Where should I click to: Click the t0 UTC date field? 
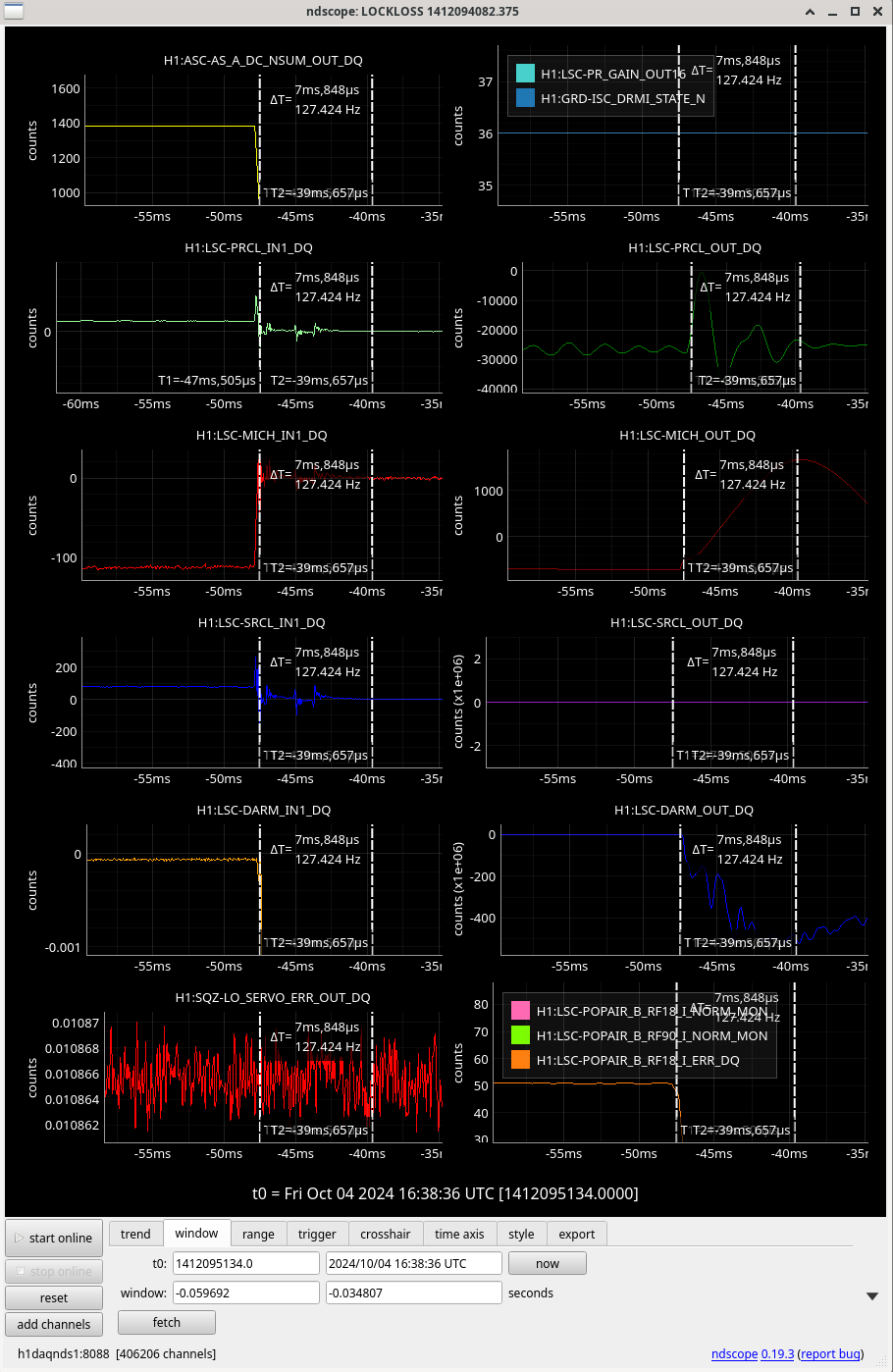click(x=414, y=1263)
